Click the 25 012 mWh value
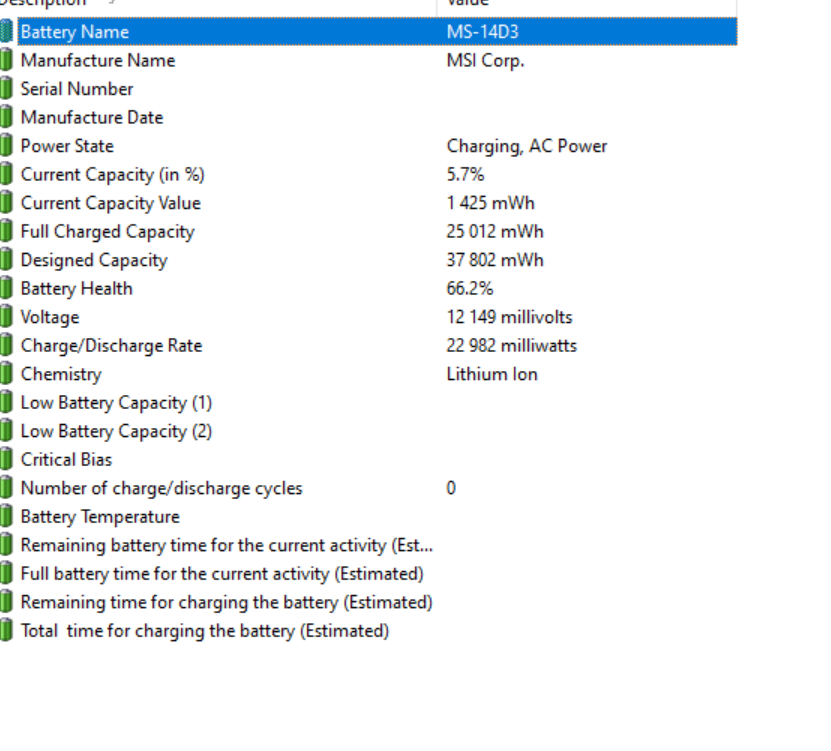Screen dimensions: 831x751 point(495,232)
